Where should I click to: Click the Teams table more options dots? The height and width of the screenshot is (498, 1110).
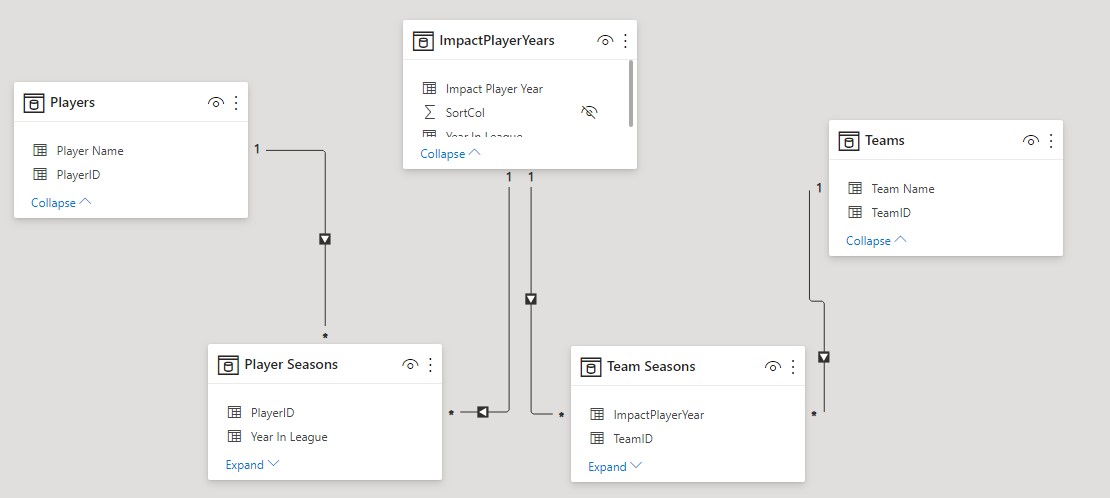(1052, 141)
